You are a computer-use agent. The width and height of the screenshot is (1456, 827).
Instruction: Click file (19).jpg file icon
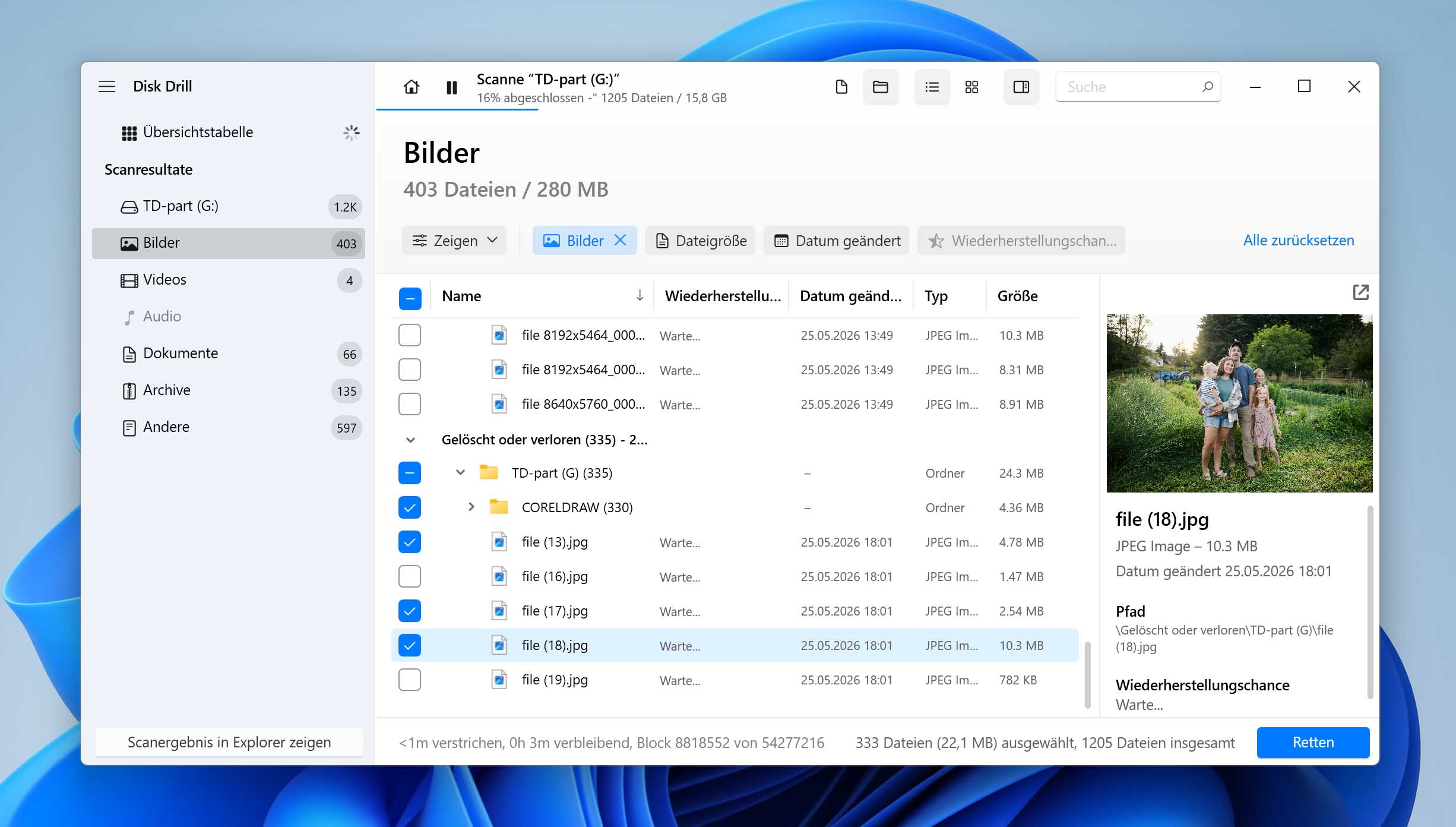(x=499, y=680)
